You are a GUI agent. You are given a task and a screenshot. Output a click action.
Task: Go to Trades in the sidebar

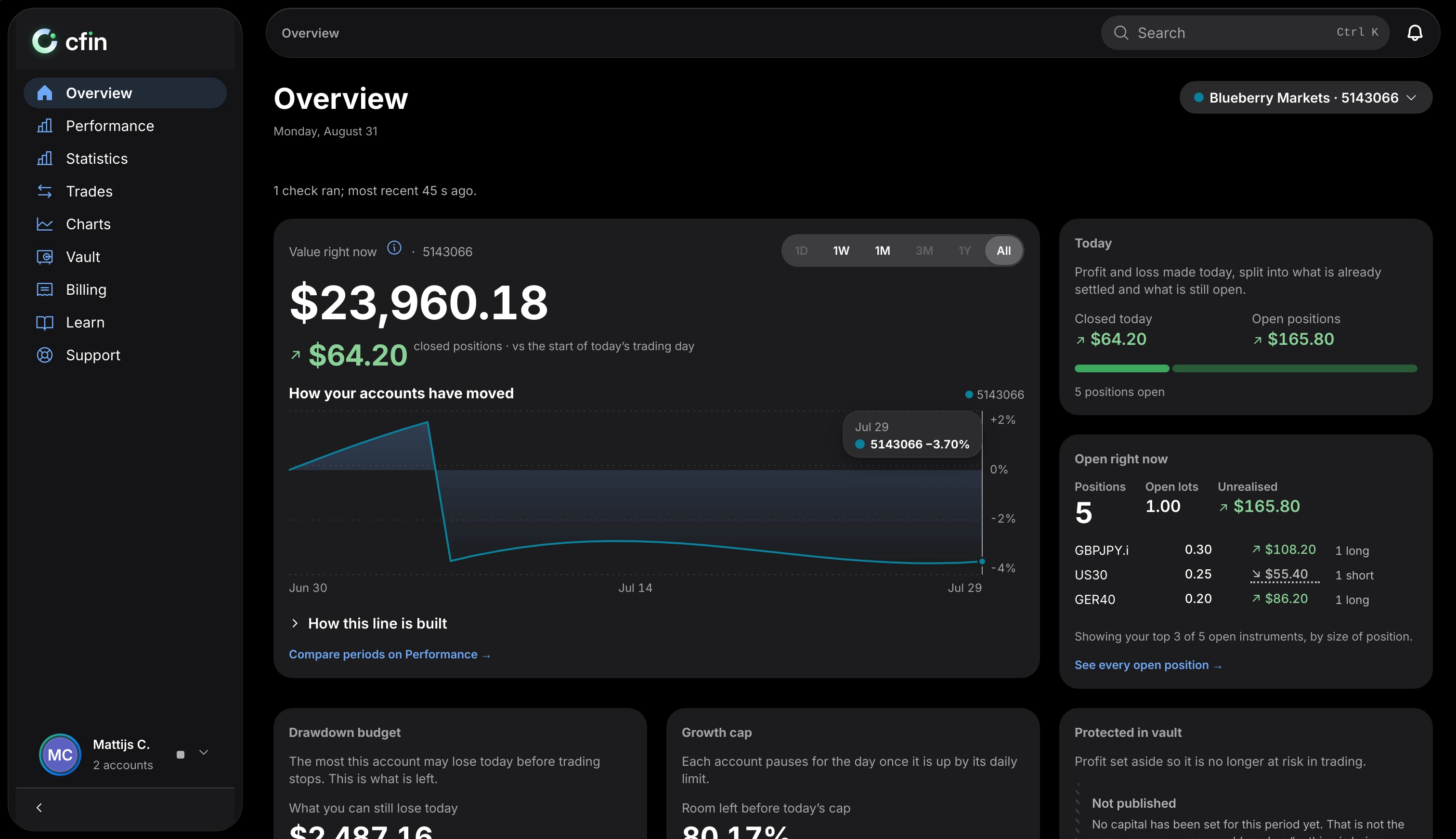125,191
